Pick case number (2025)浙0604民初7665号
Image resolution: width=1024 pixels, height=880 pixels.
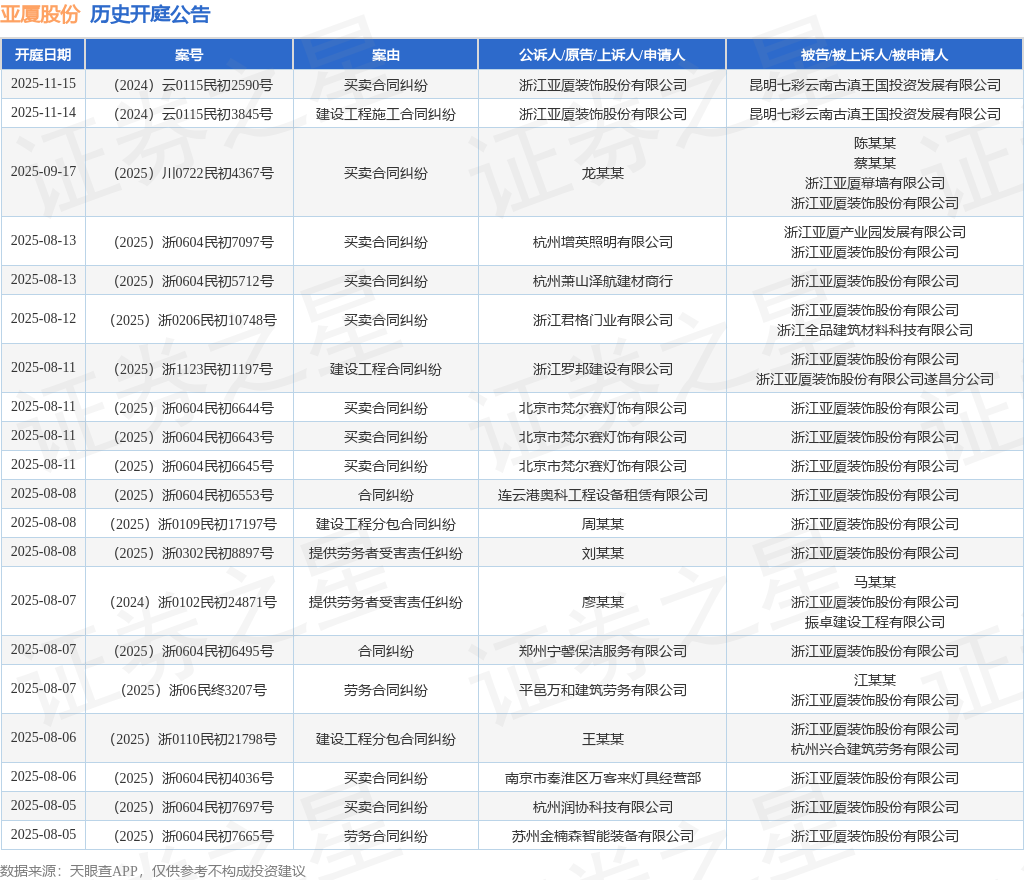189,836
